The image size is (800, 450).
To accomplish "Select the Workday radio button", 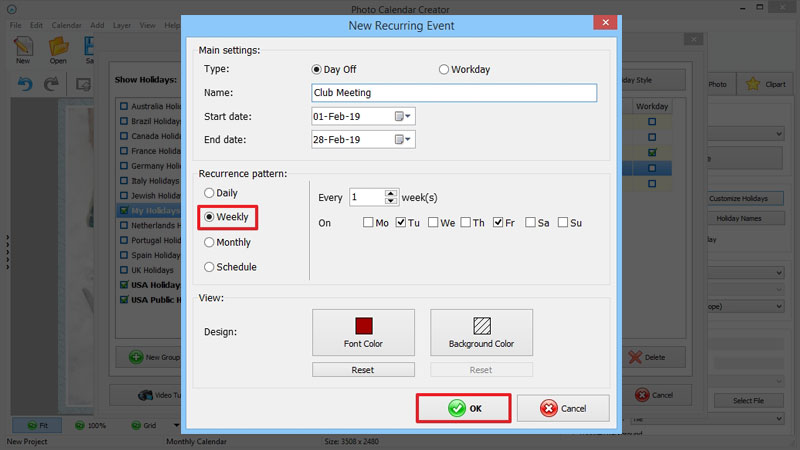I will click(444, 69).
